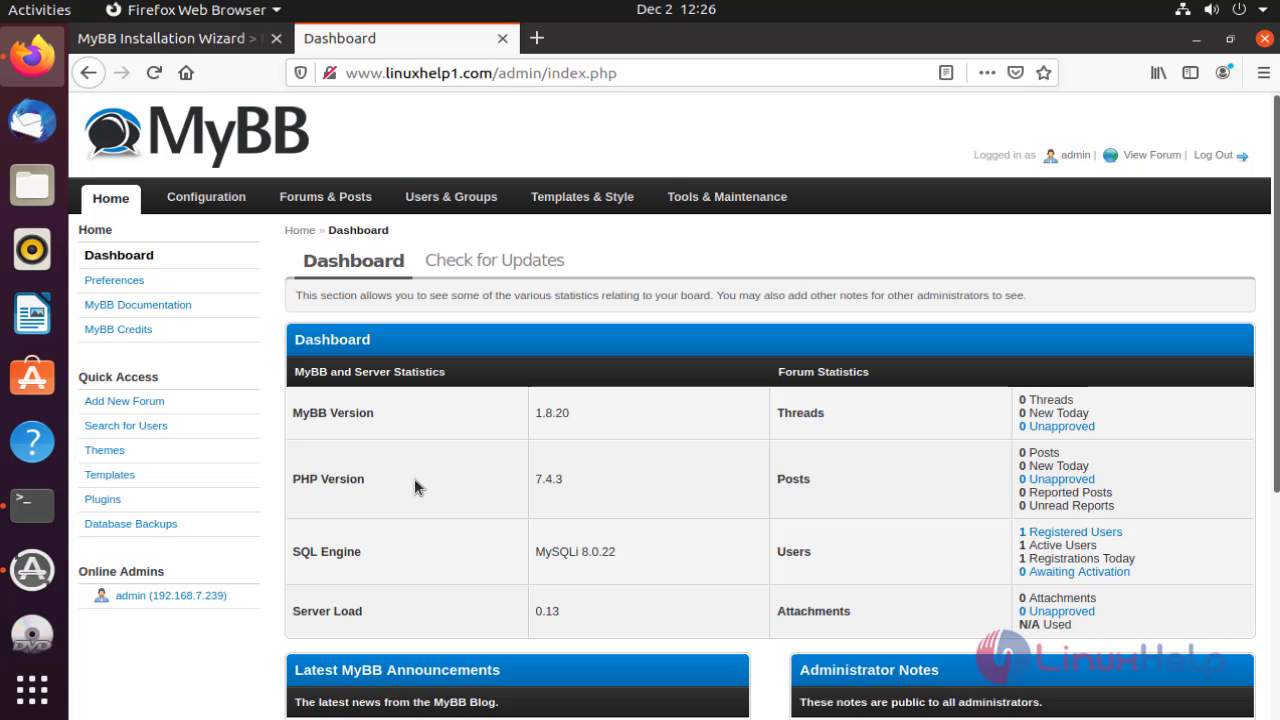The width and height of the screenshot is (1280, 720).
Task: Click the Dec 2 12:26 clock
Action: 676,10
